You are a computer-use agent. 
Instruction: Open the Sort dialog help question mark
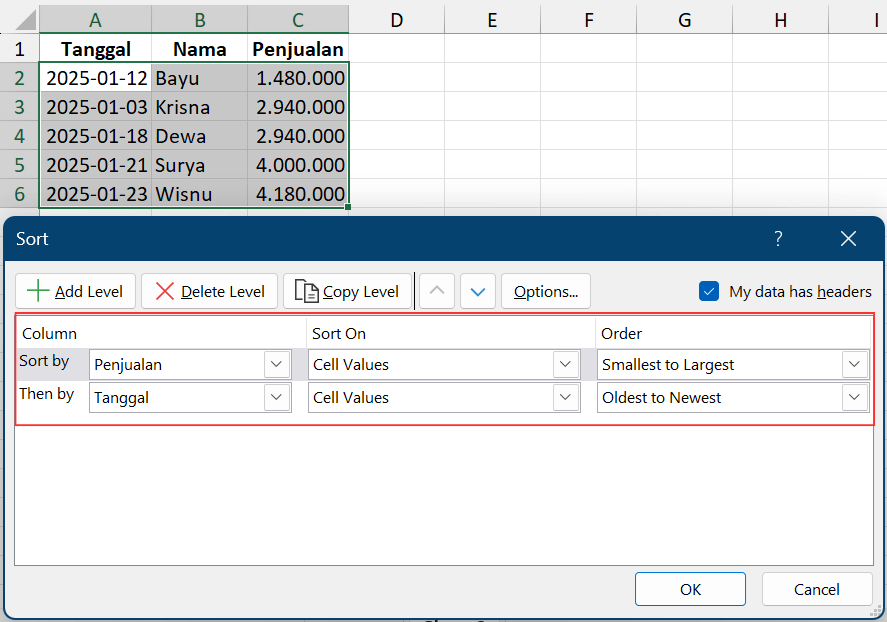(x=778, y=239)
